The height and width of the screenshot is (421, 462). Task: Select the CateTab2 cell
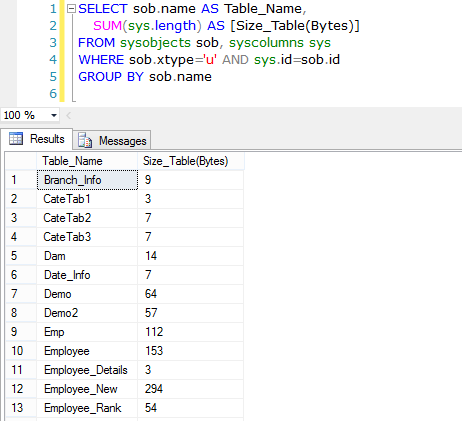pyautogui.click(x=87, y=218)
